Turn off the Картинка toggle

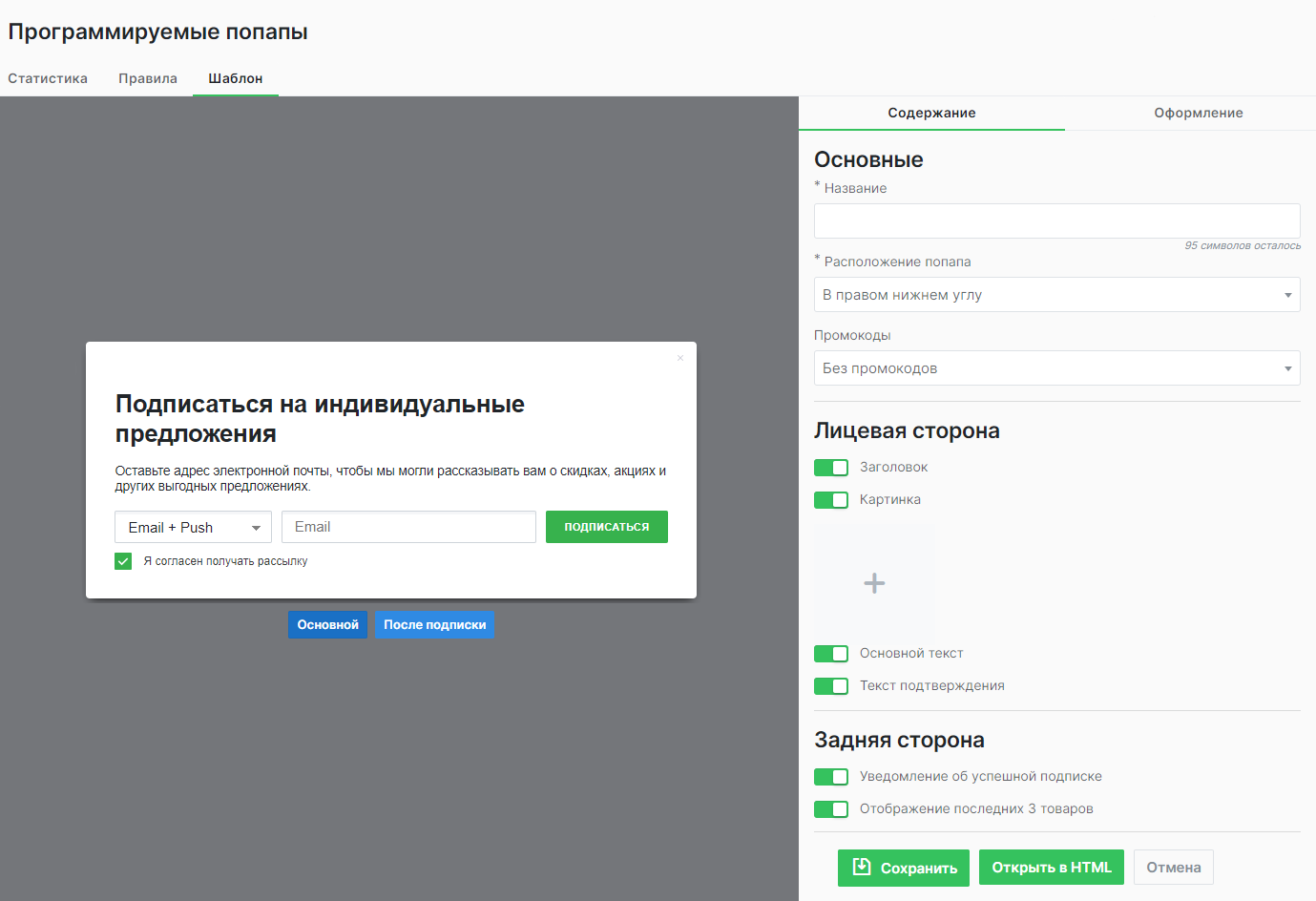coord(830,499)
